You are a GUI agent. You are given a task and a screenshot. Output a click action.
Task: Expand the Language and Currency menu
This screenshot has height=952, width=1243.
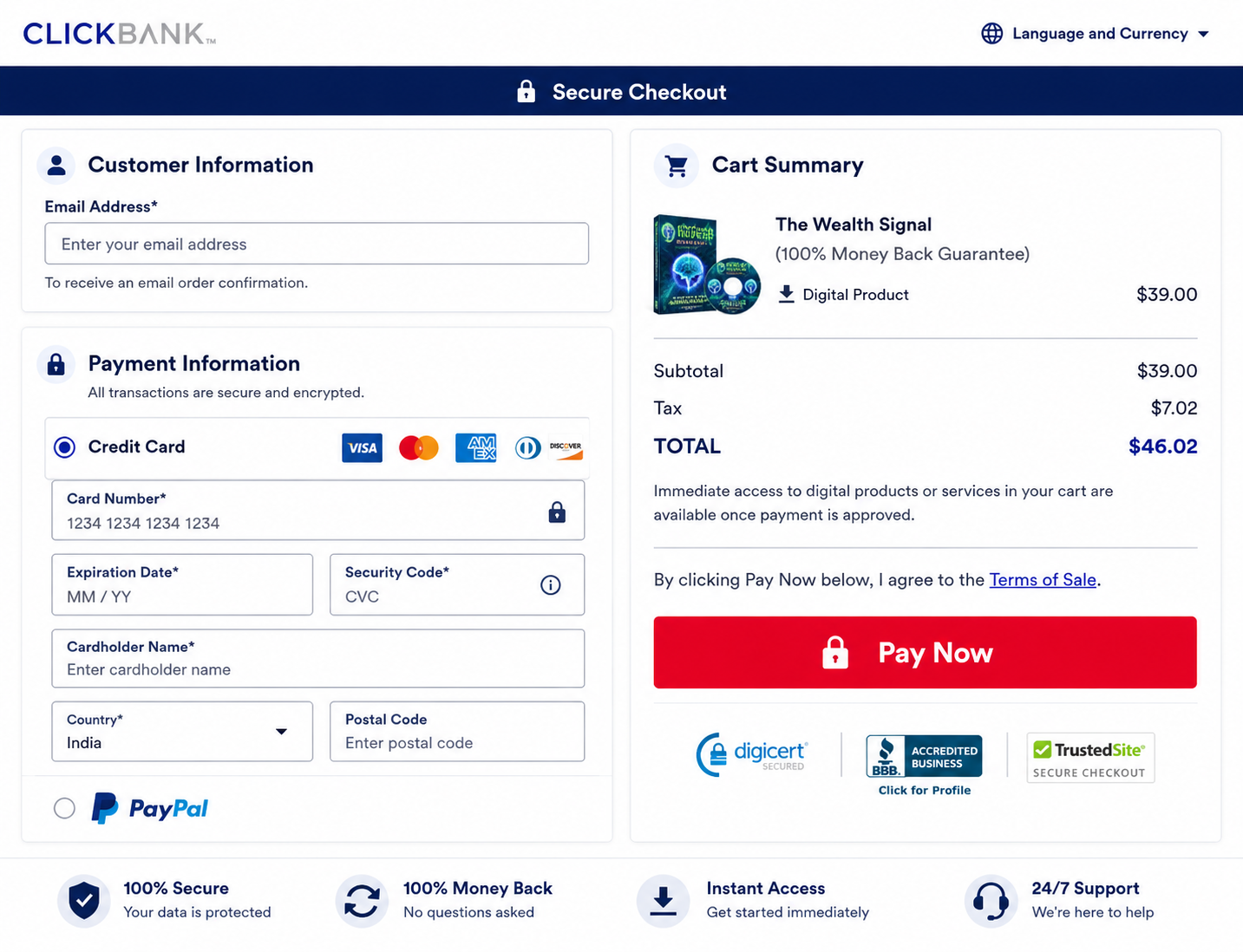(1095, 34)
